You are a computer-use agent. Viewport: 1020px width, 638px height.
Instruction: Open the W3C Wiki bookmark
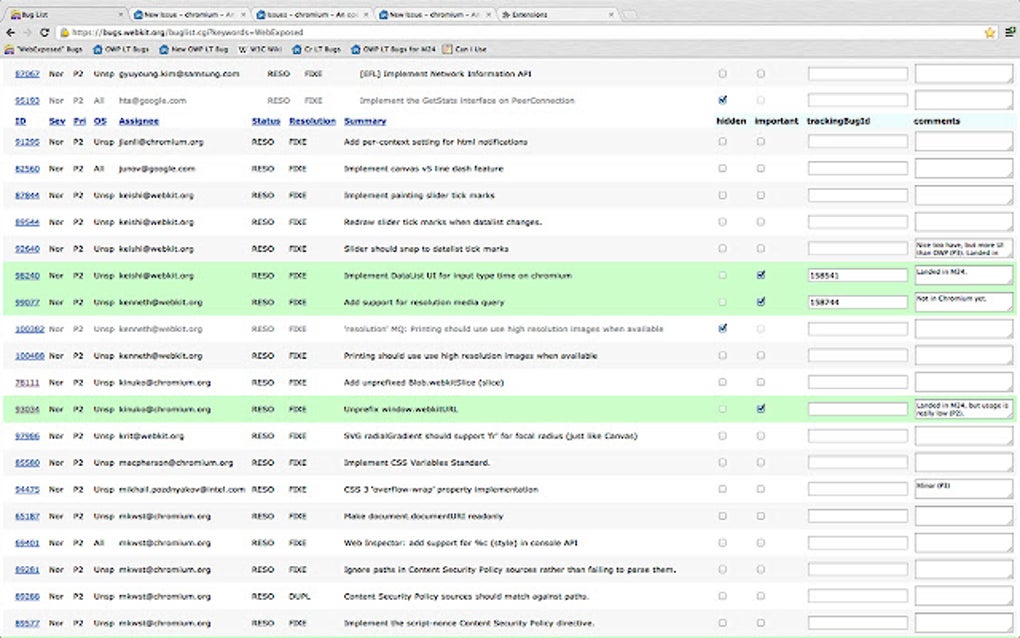(x=262, y=48)
